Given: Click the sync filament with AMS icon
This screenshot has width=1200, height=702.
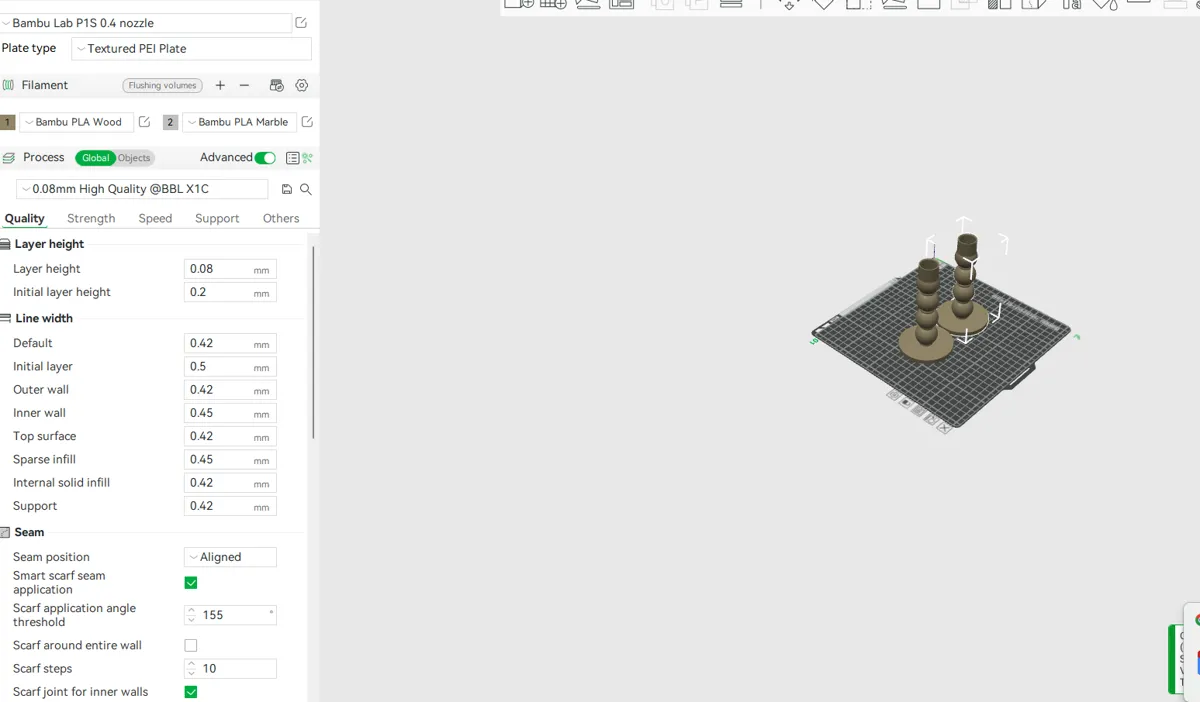Looking at the screenshot, I should (277, 86).
